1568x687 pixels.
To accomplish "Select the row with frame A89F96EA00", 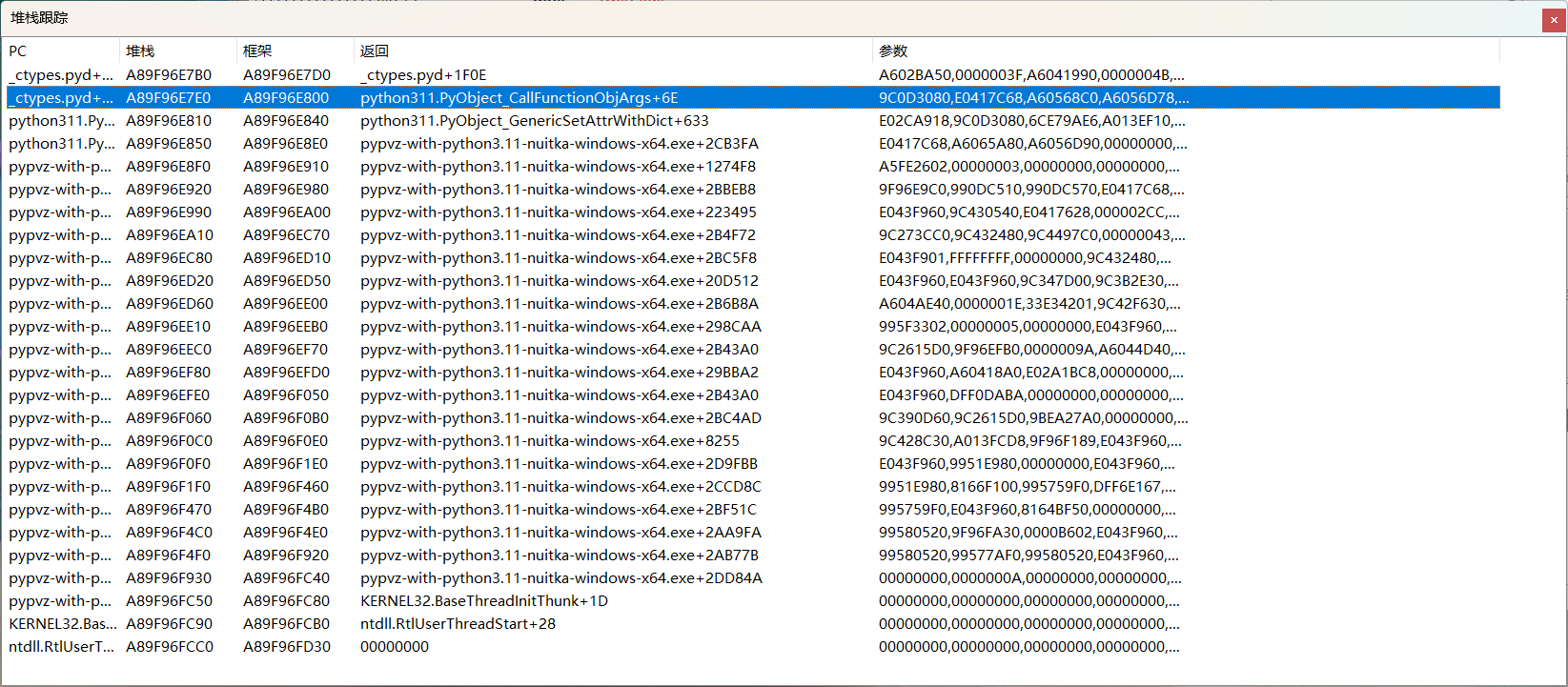I will click(x=287, y=212).
